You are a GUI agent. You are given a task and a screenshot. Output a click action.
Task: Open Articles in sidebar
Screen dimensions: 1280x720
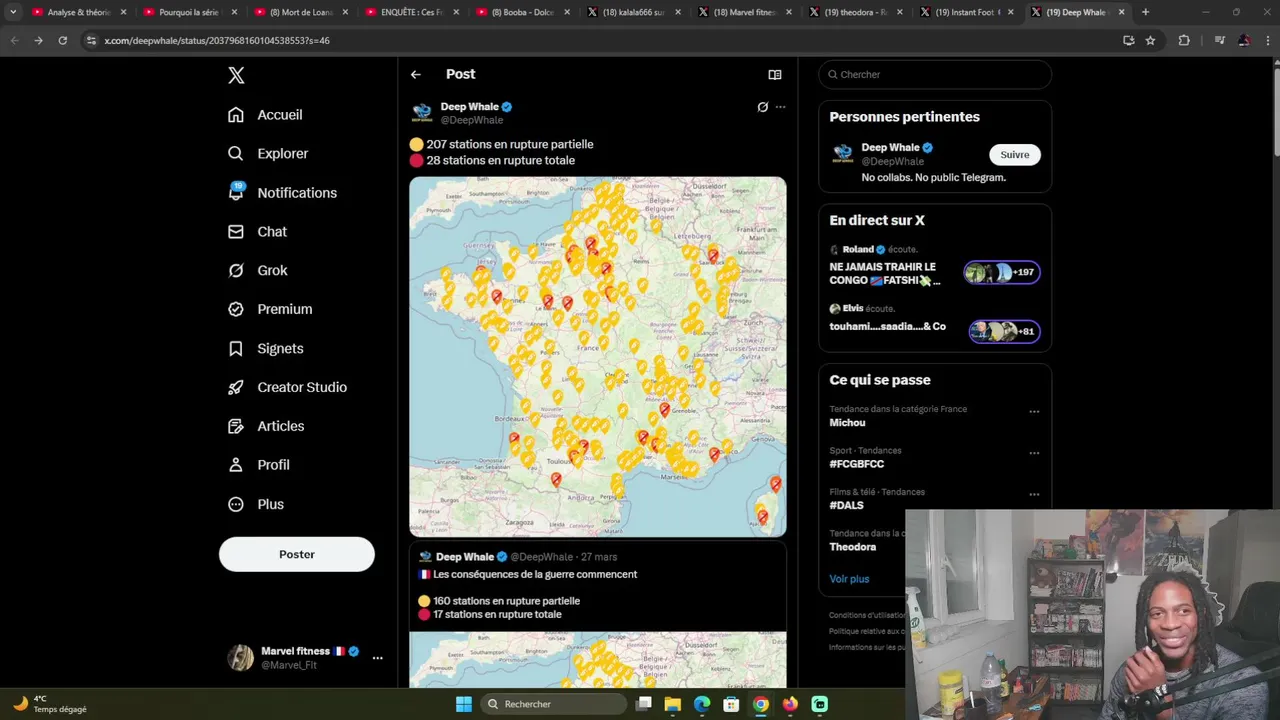click(266, 427)
